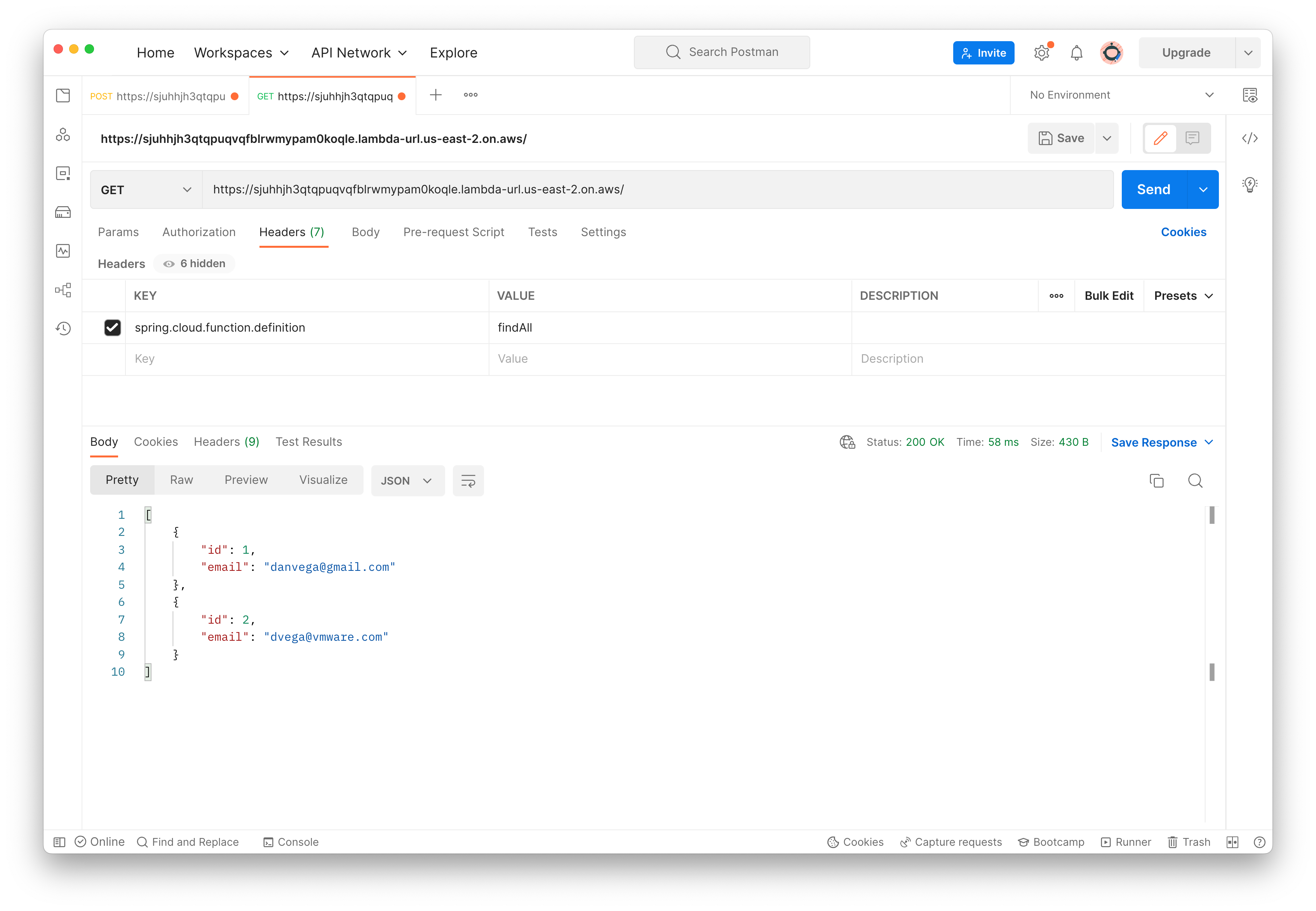Screen dimensions: 1316x911
Task: Open the Cookies link near Send
Action: pos(1183,232)
